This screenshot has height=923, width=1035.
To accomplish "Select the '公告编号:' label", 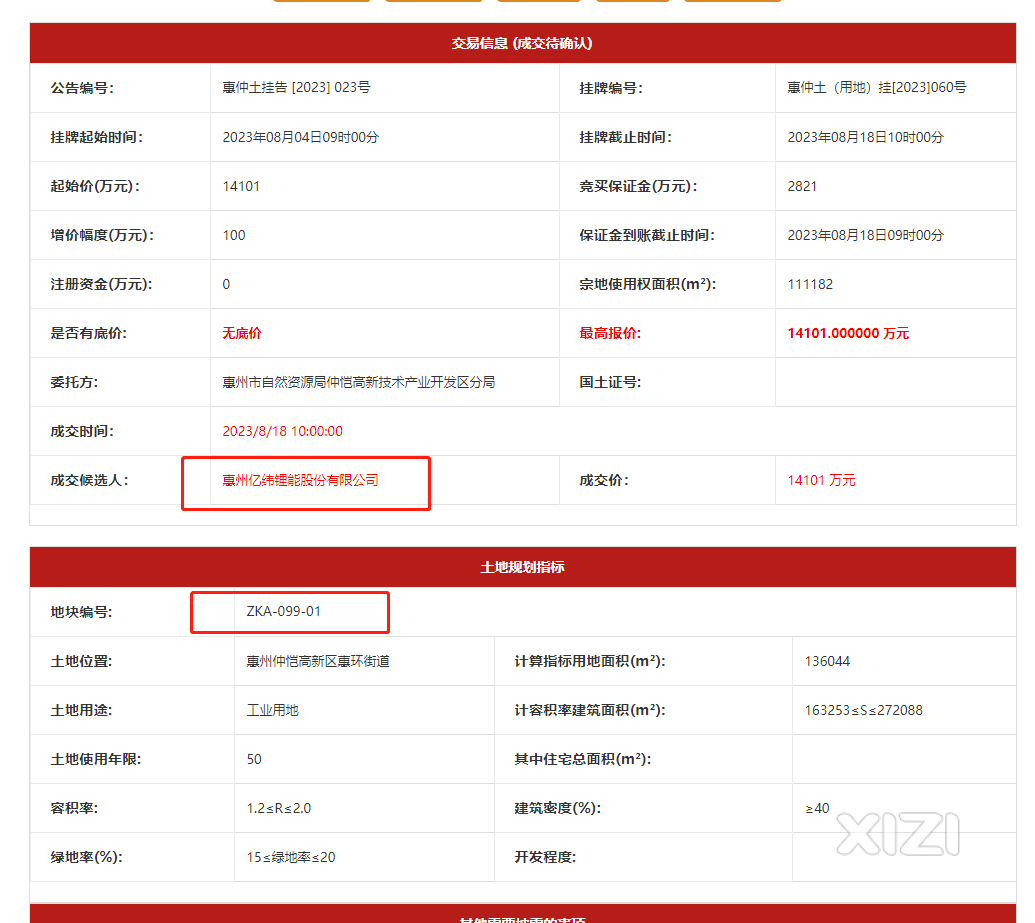I will [x=83, y=88].
